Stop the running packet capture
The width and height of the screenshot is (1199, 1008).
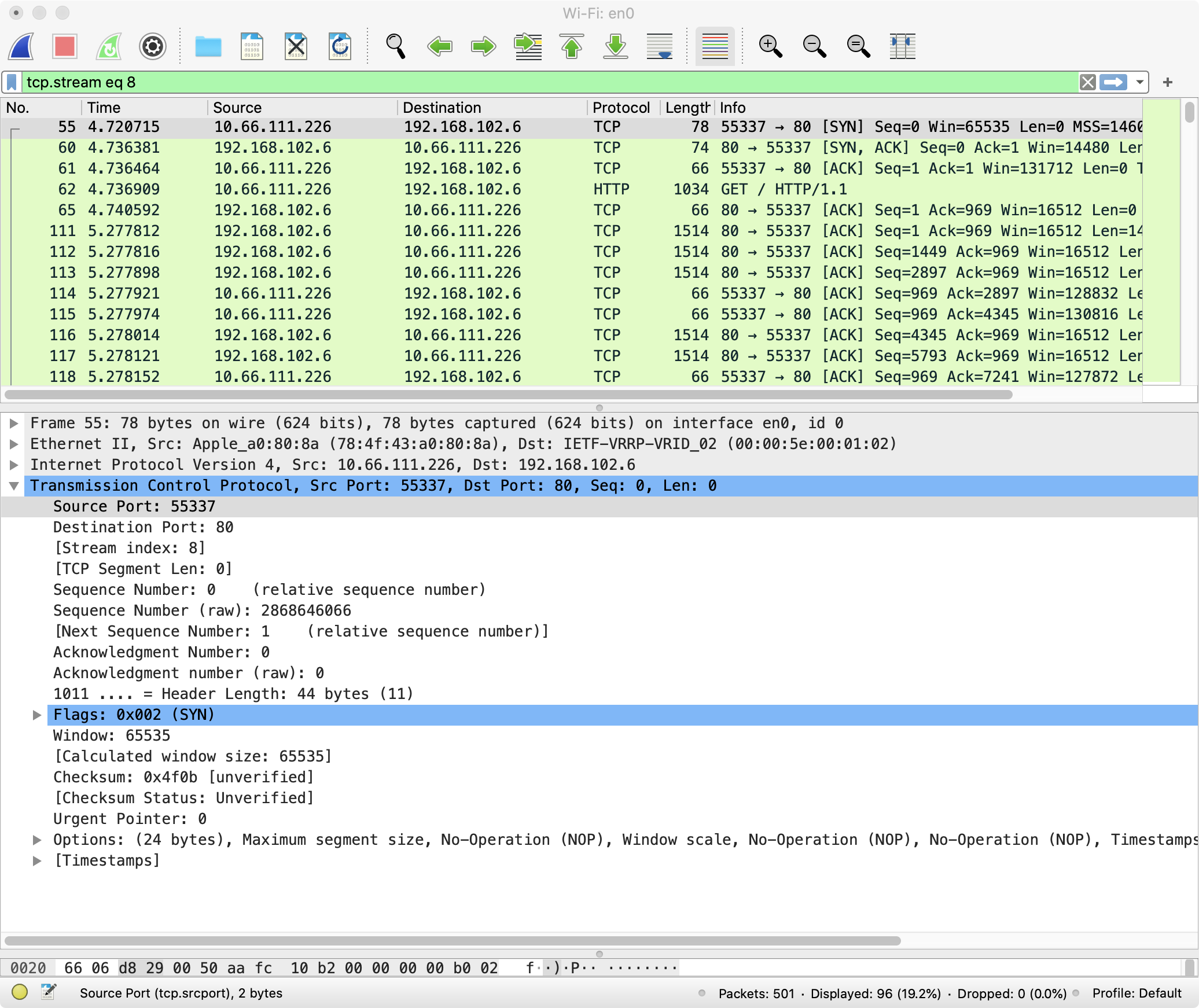tap(65, 46)
